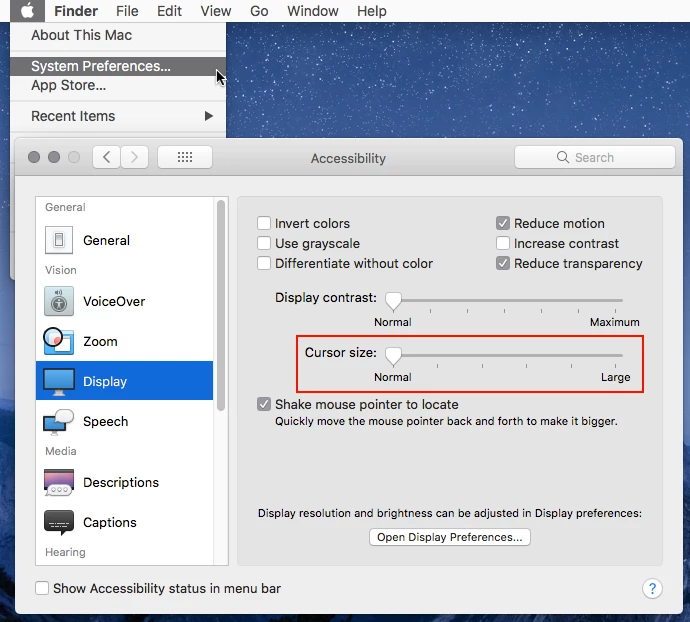Enable Differentiate without color
This screenshot has width=690, height=622.
264,263
